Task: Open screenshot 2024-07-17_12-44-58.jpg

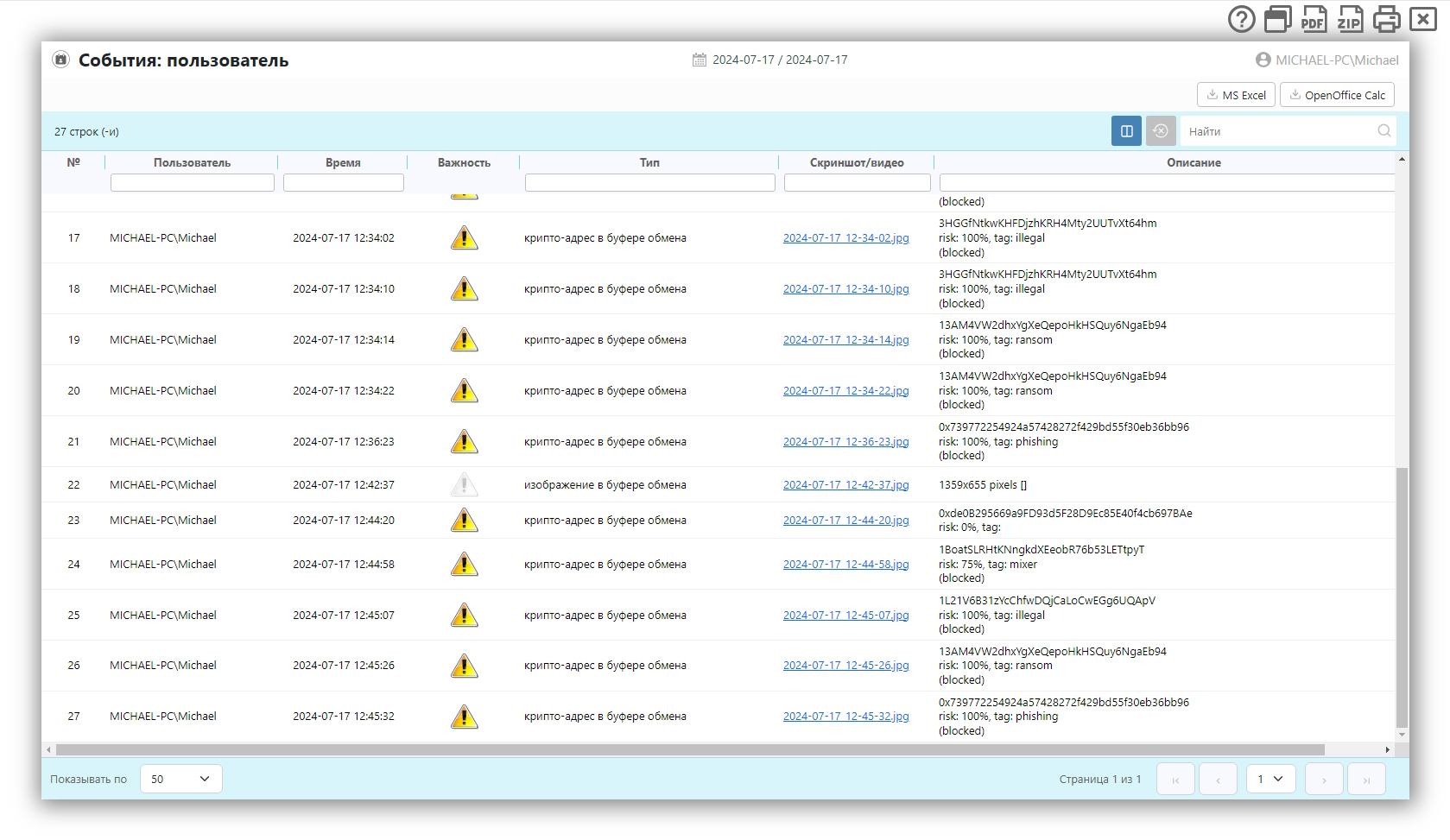Action: pyautogui.click(x=846, y=565)
